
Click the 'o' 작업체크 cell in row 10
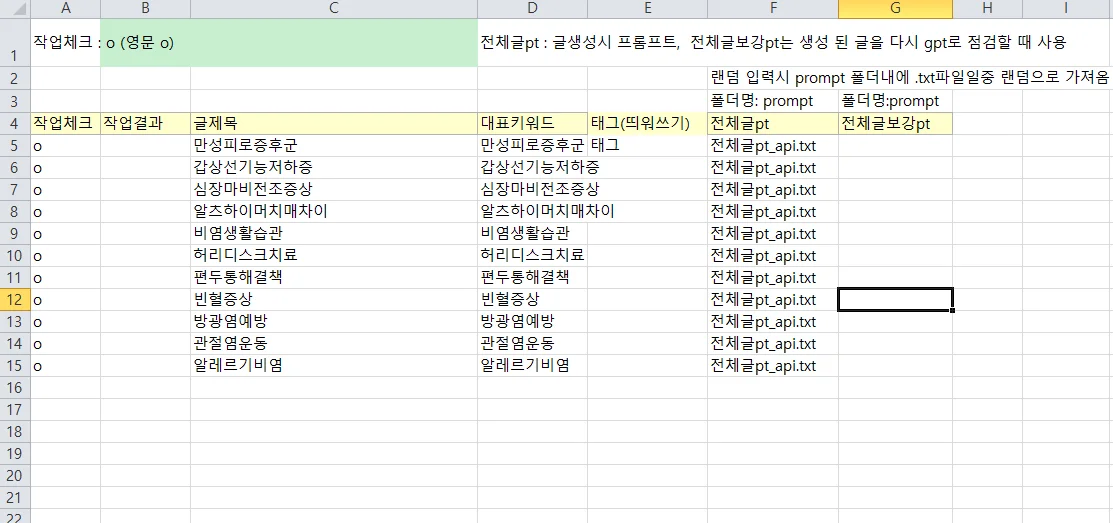coord(66,255)
